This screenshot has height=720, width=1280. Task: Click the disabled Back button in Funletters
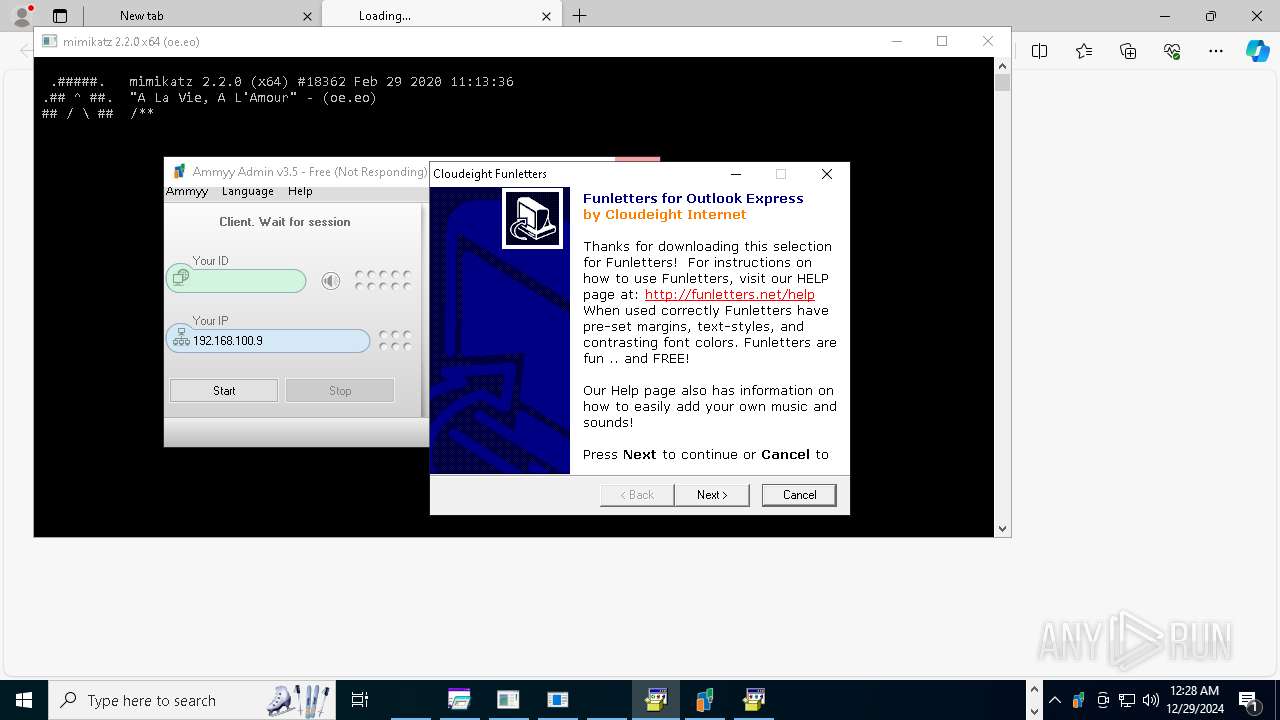pyautogui.click(x=637, y=495)
